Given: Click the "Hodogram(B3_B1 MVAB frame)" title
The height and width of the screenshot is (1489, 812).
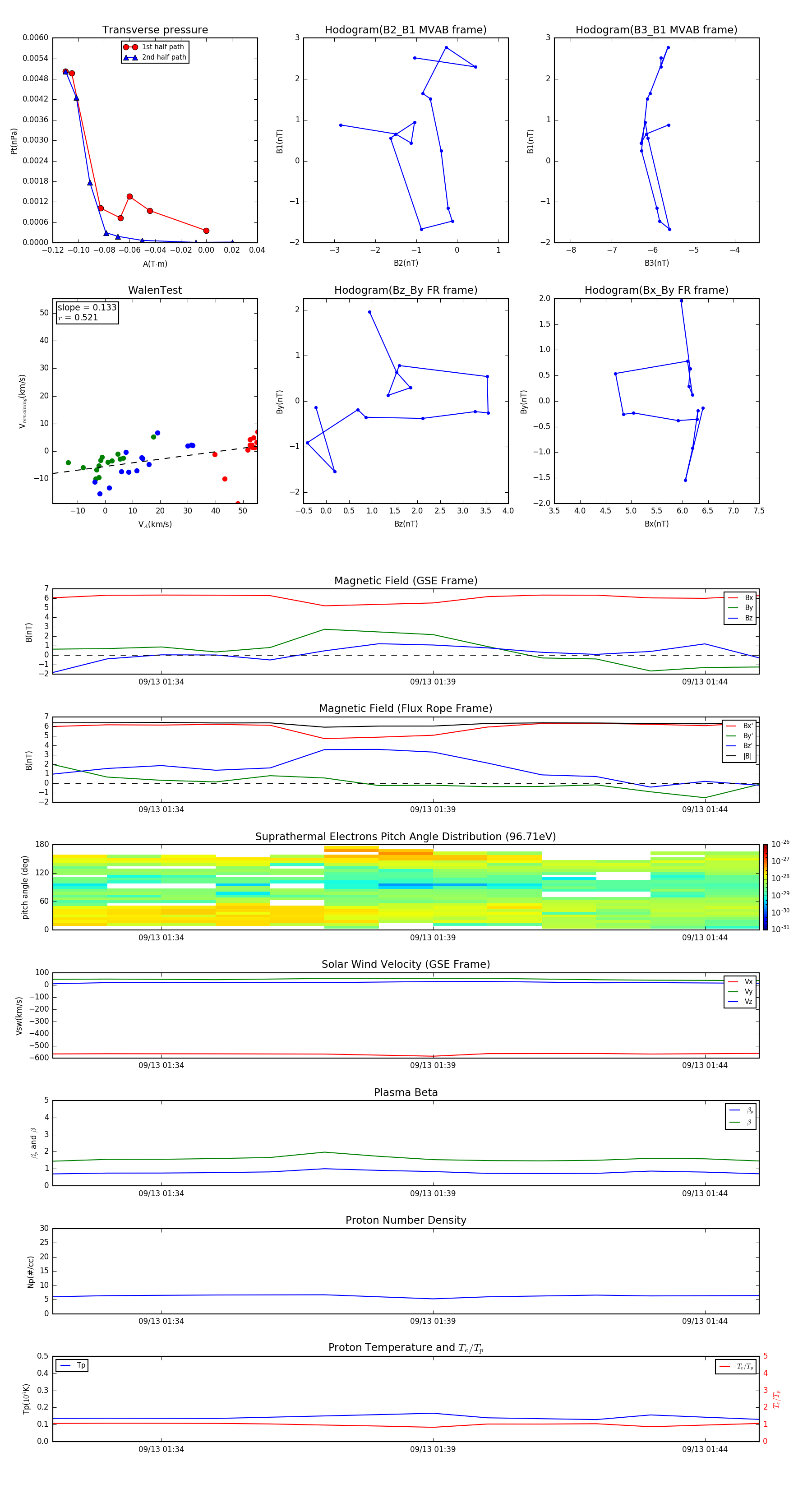Looking at the screenshot, I should point(656,30).
